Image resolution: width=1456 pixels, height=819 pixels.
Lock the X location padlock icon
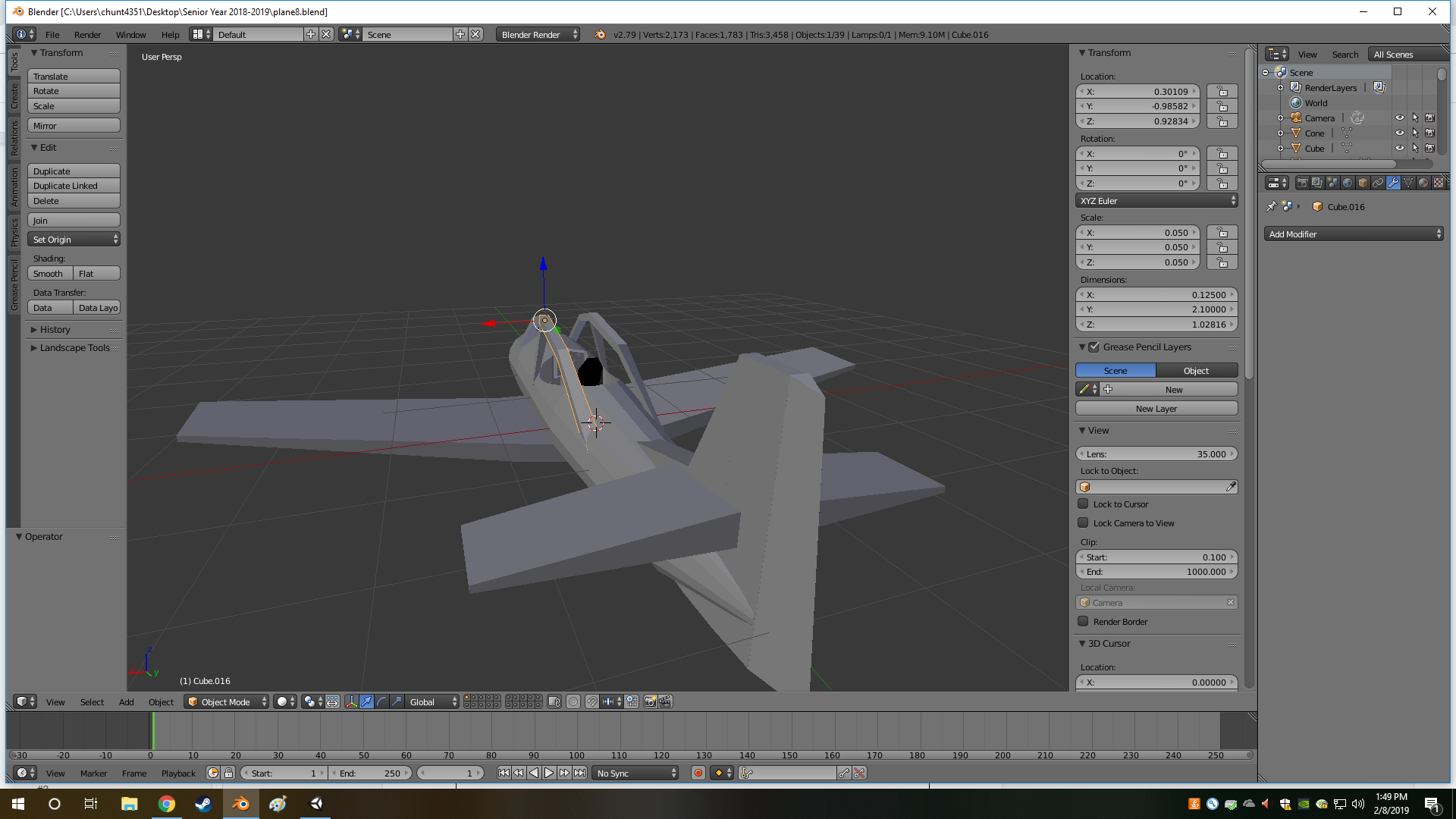(1222, 92)
